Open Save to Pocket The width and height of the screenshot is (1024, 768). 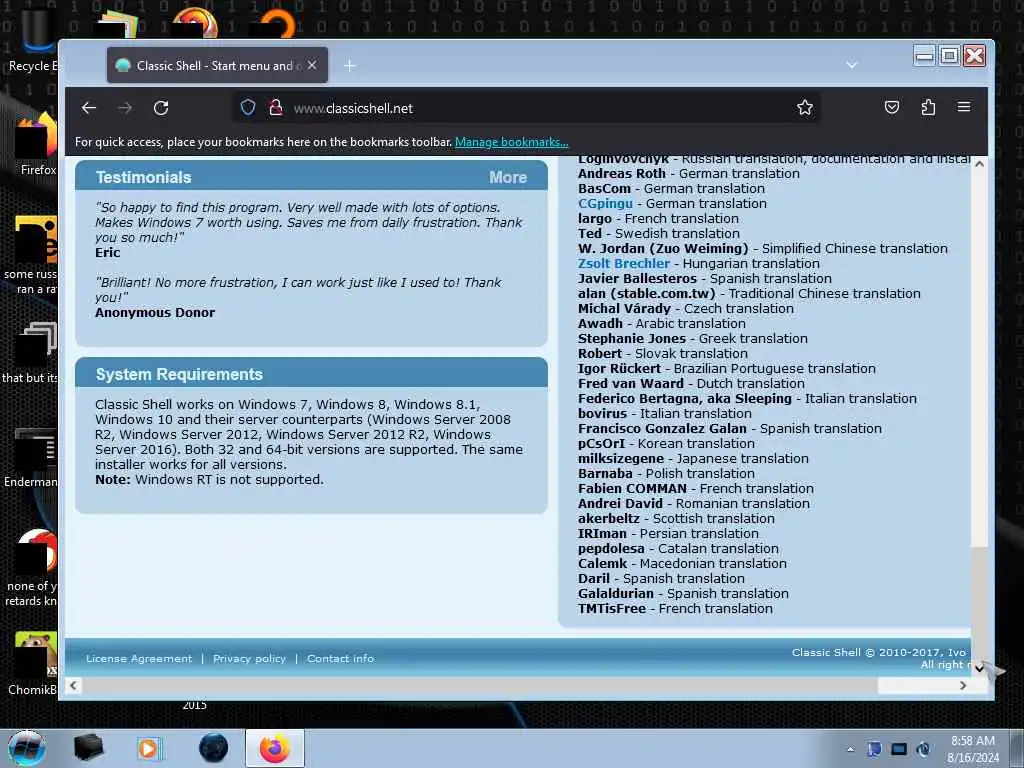coord(891,107)
